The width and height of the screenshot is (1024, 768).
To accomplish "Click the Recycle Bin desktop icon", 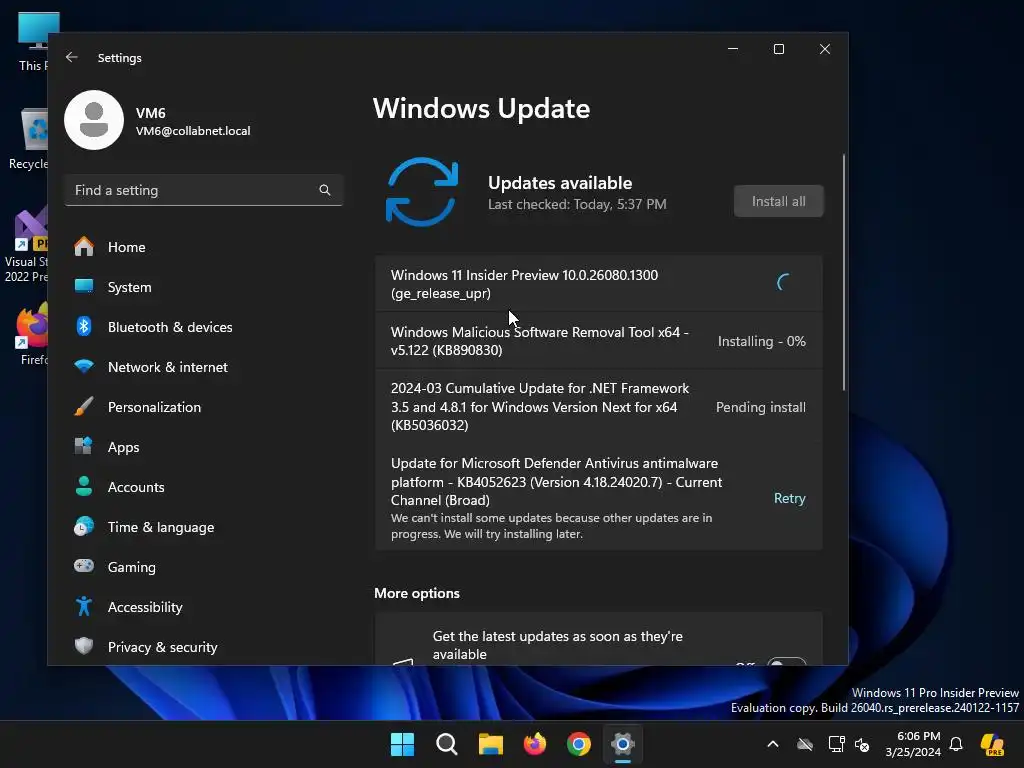I will 29,138.
